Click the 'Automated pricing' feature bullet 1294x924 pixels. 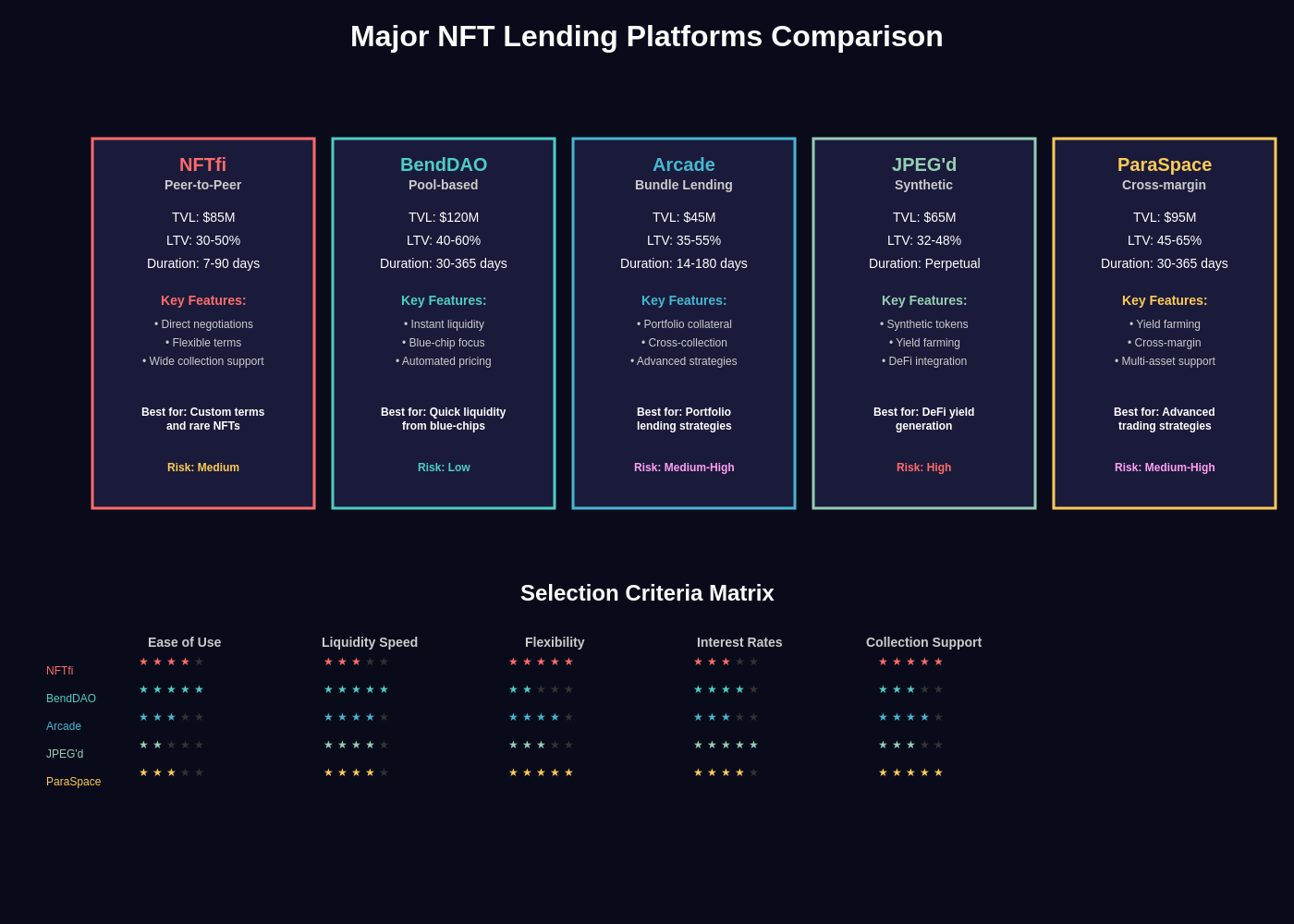[444, 361]
